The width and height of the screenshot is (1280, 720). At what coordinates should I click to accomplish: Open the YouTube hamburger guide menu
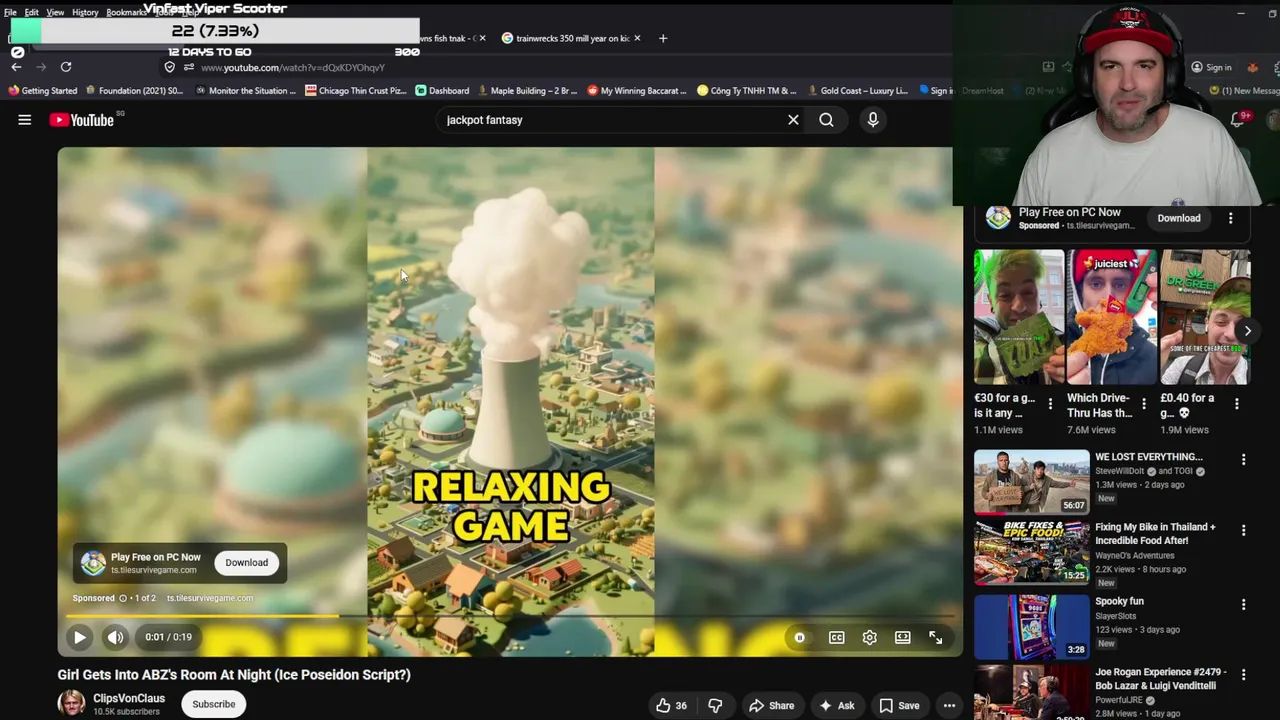click(x=24, y=120)
